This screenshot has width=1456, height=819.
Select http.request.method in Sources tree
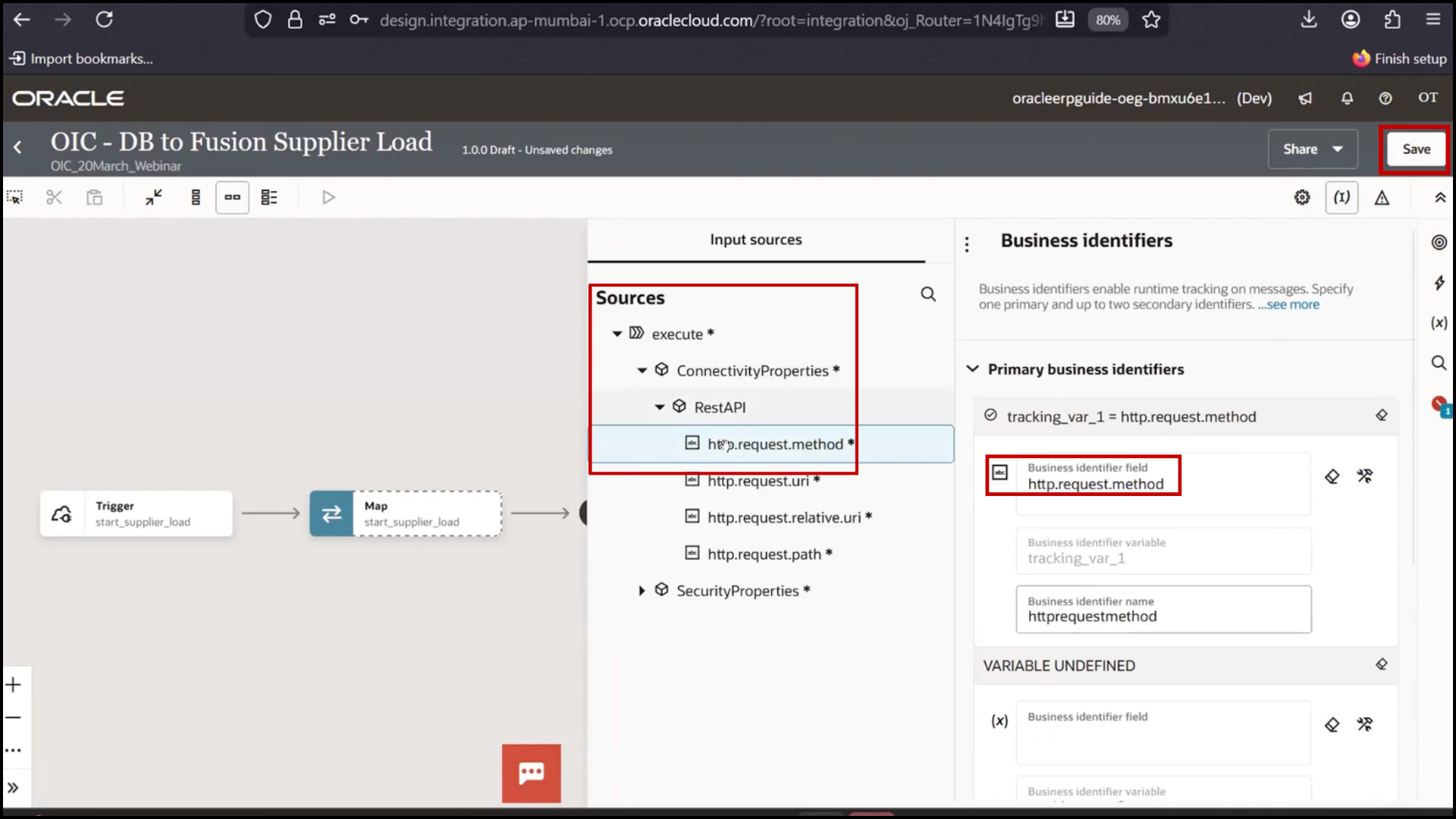click(772, 444)
